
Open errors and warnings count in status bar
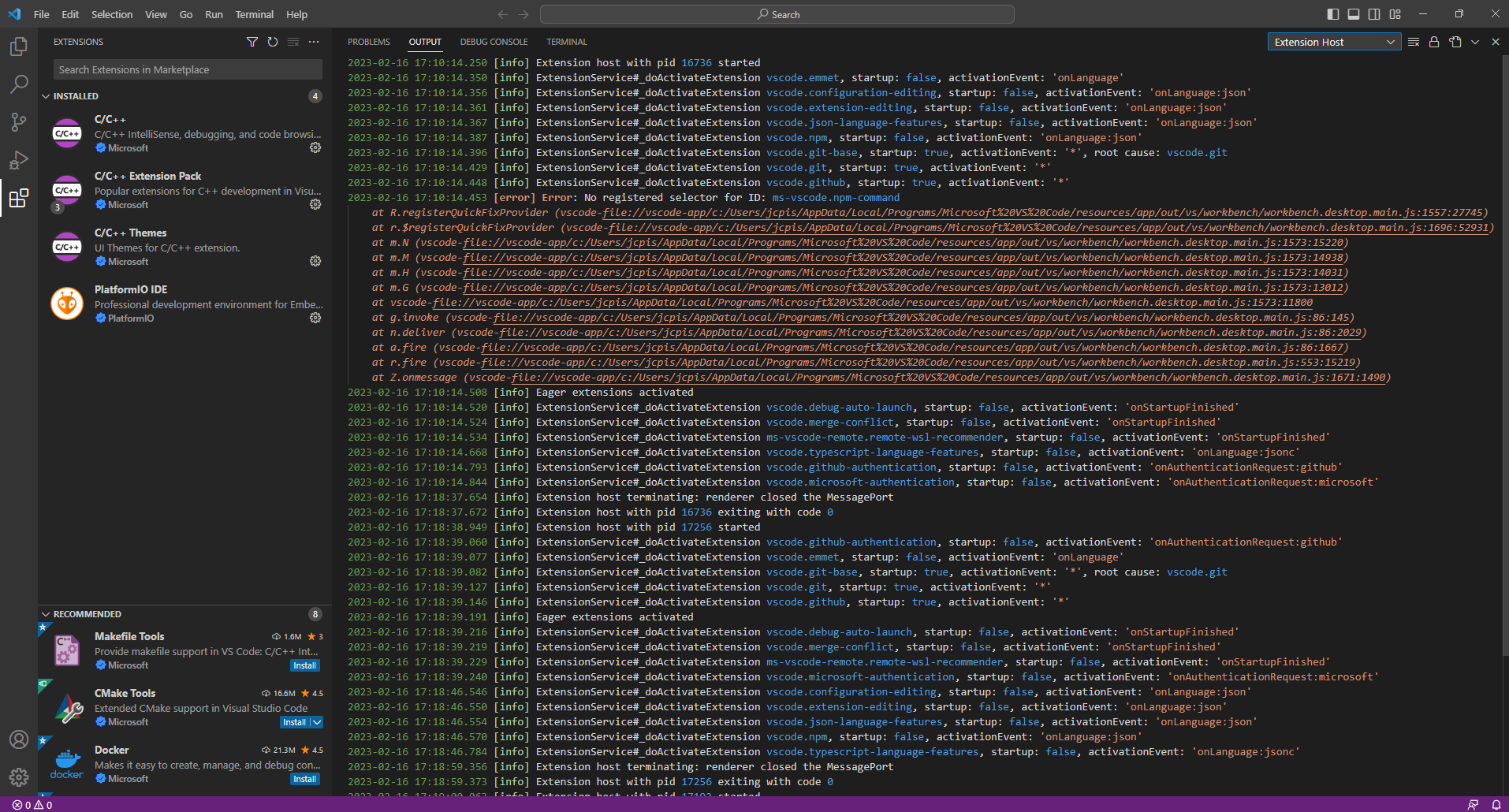pyautogui.click(x=32, y=805)
